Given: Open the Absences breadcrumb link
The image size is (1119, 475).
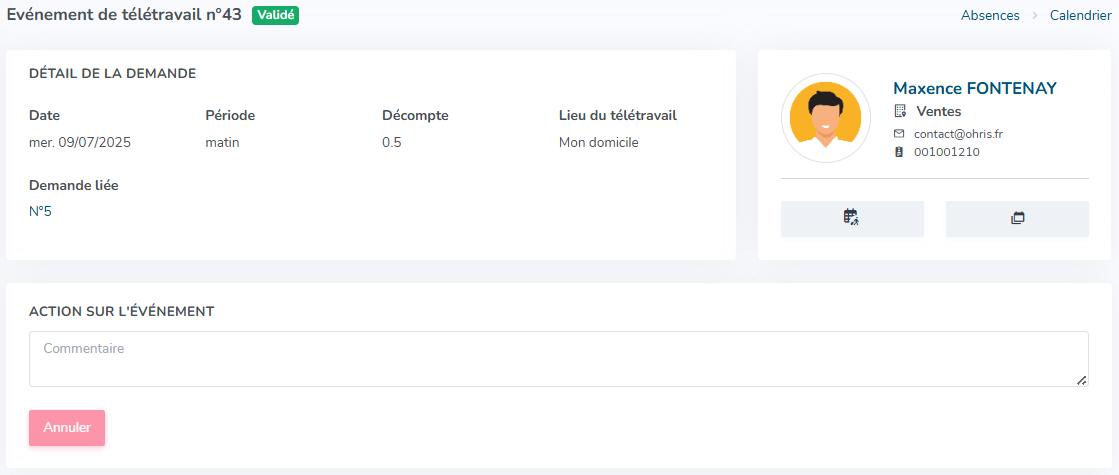Looking at the screenshot, I should point(990,15).
